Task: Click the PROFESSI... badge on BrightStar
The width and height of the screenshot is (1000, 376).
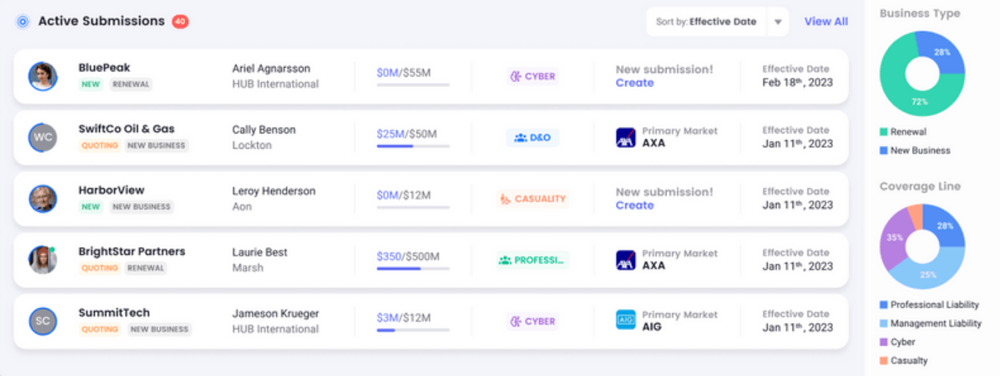Action: pos(533,260)
